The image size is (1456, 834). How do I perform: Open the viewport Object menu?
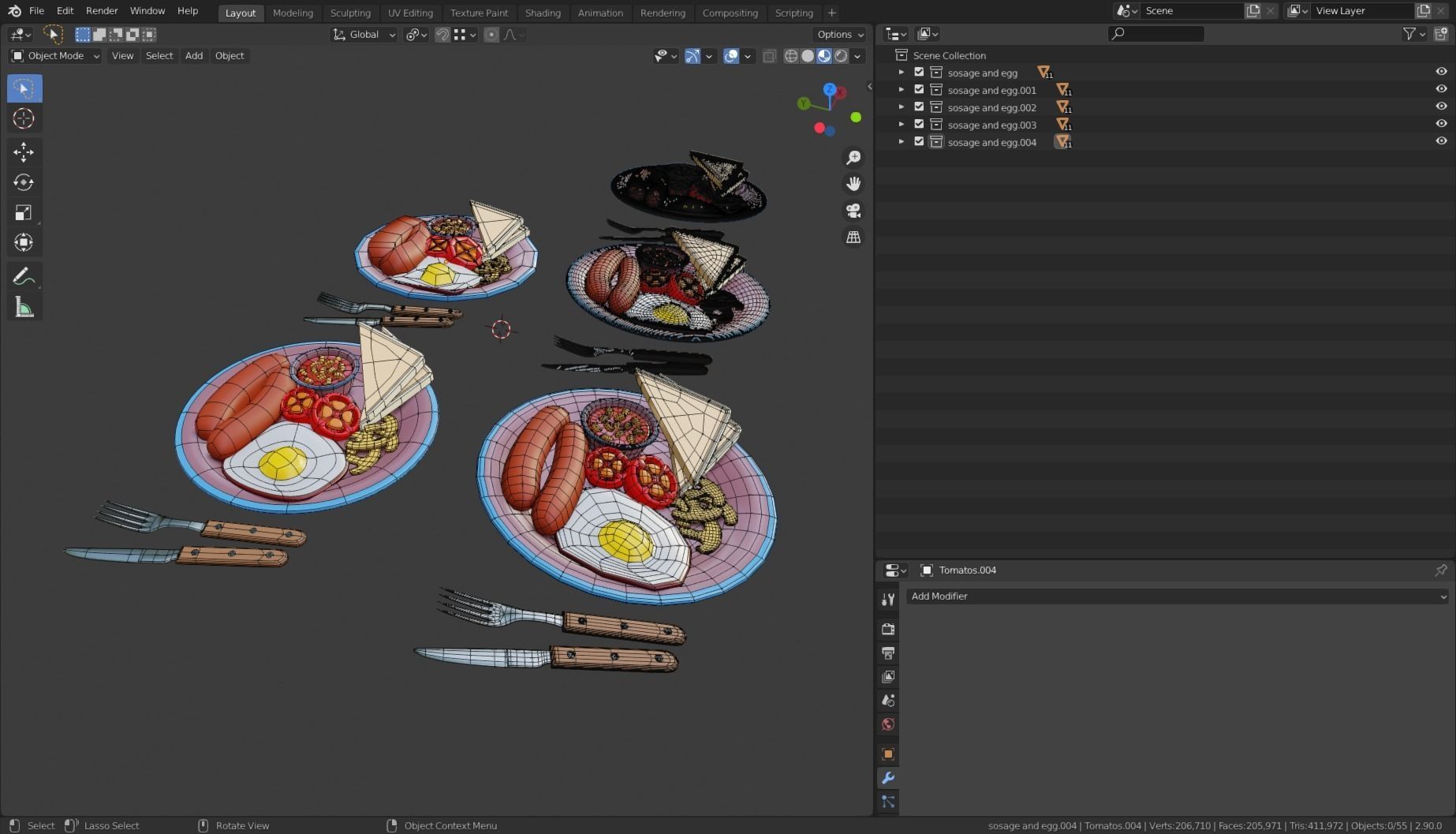click(x=230, y=56)
